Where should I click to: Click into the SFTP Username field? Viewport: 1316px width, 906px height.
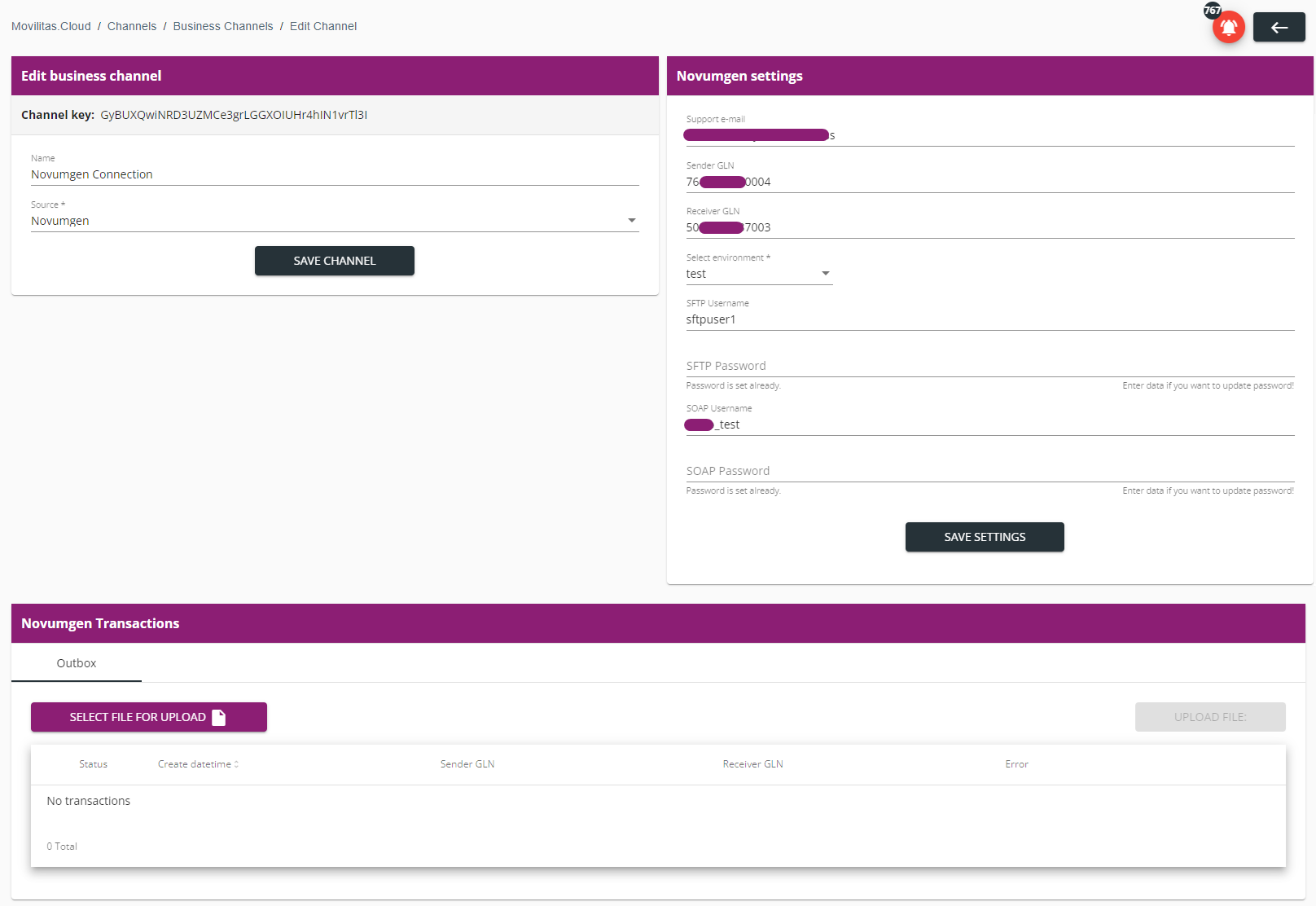[x=990, y=319]
